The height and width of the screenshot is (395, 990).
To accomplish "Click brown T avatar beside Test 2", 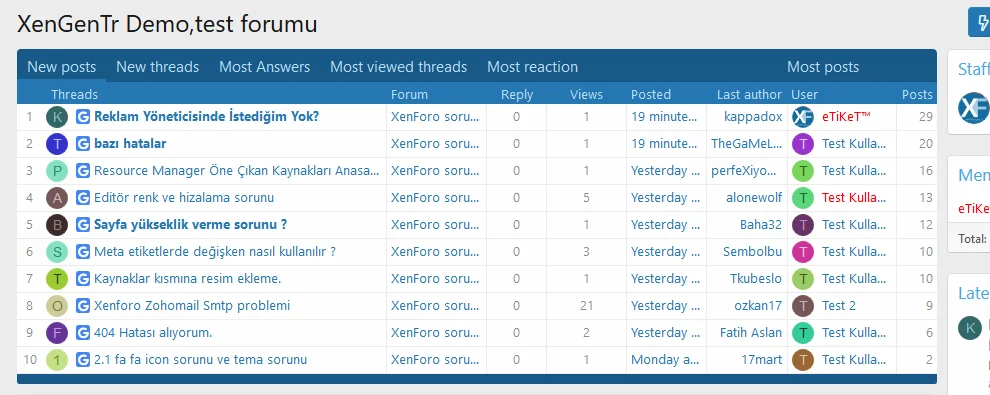I will tap(803, 306).
